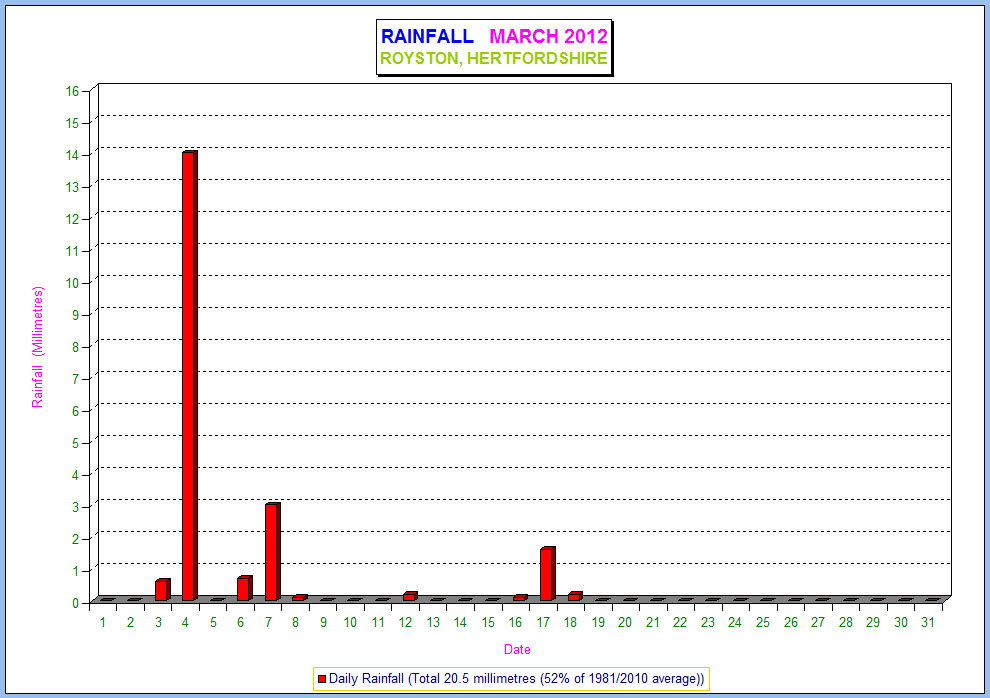Select the tall red bar for date 4
The image size is (990, 698).
(x=189, y=376)
